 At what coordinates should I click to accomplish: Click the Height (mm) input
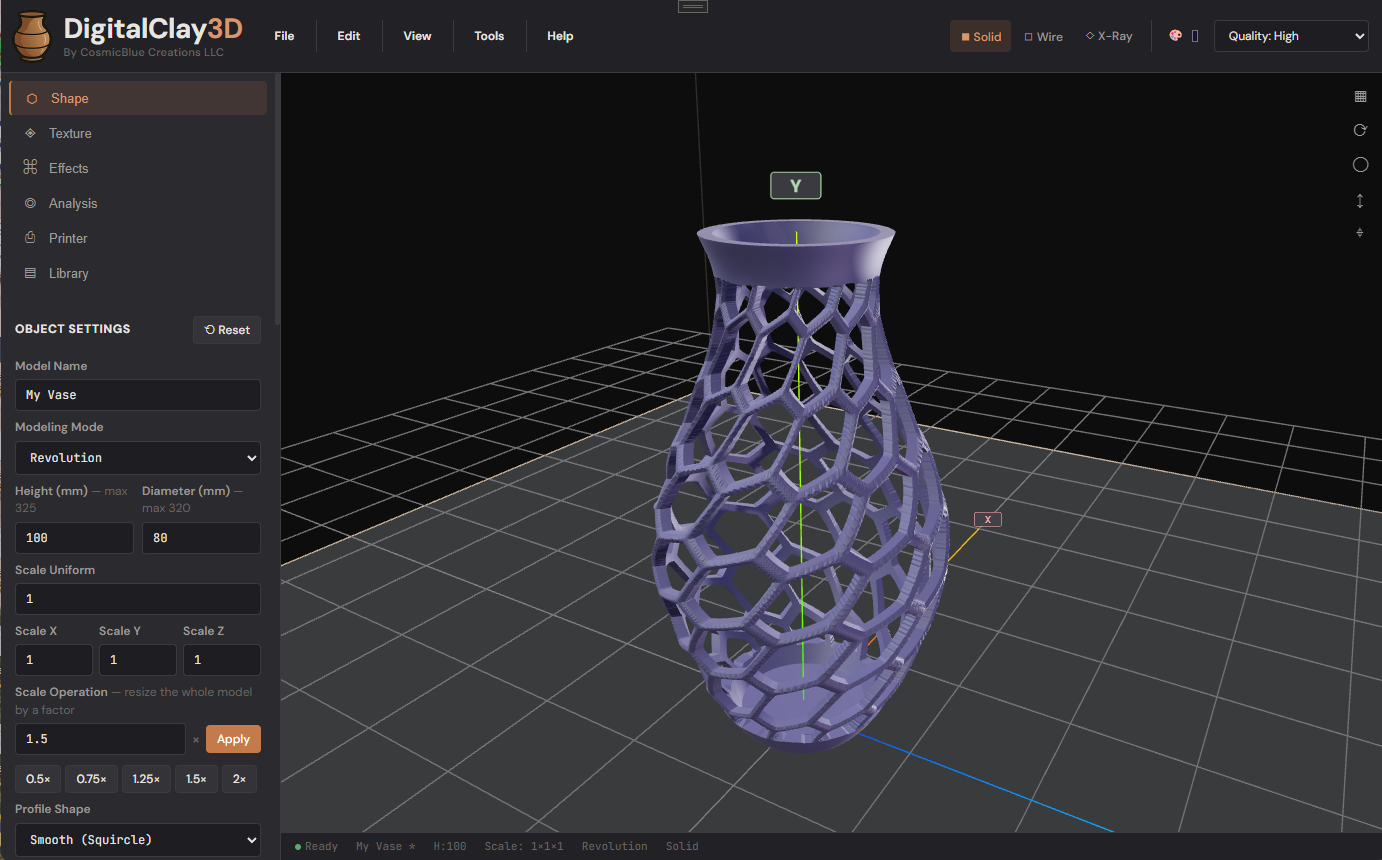tap(74, 538)
